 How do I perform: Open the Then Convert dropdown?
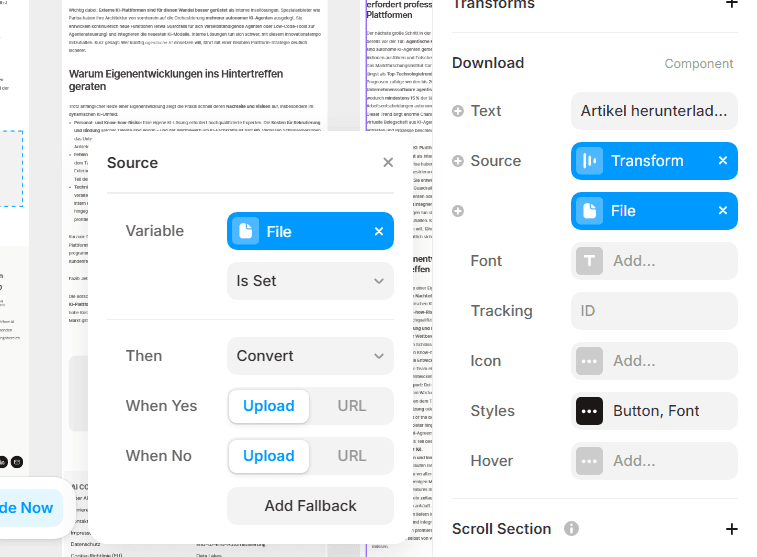(310, 356)
